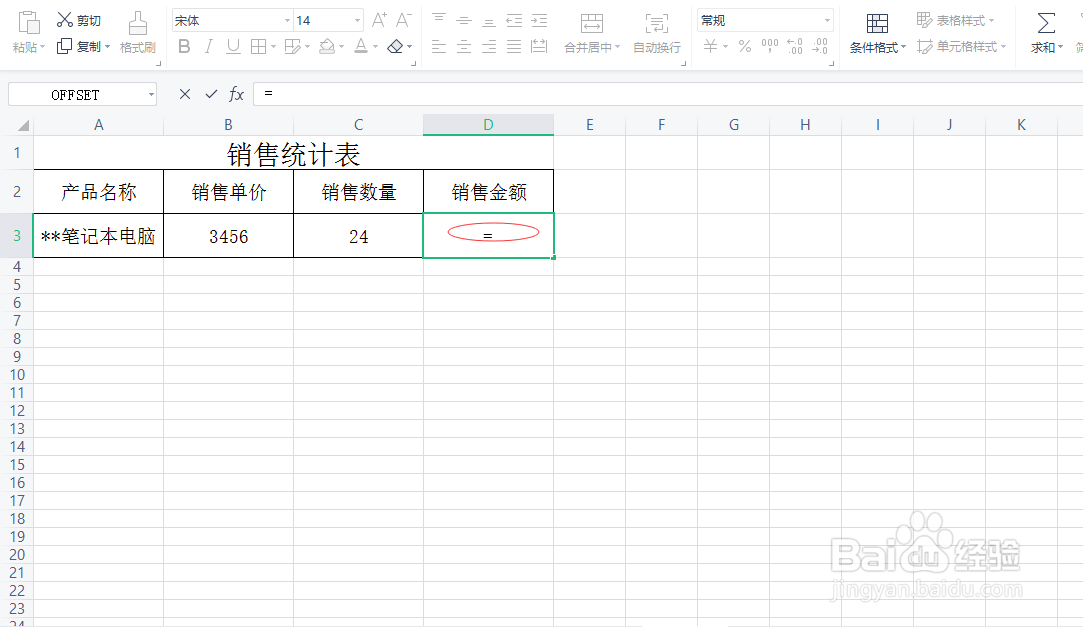Toggle Bold formatting
This screenshot has width=1083, height=627.
(184, 46)
